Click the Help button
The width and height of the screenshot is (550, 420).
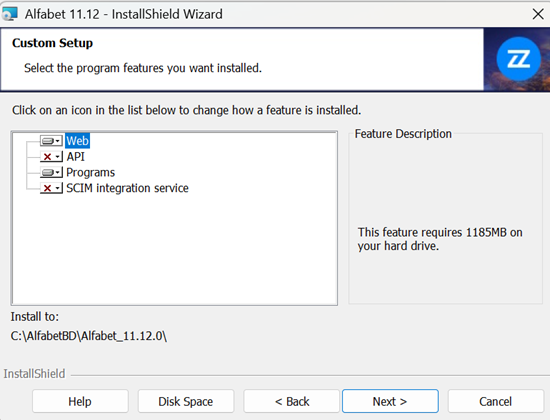pos(80,401)
